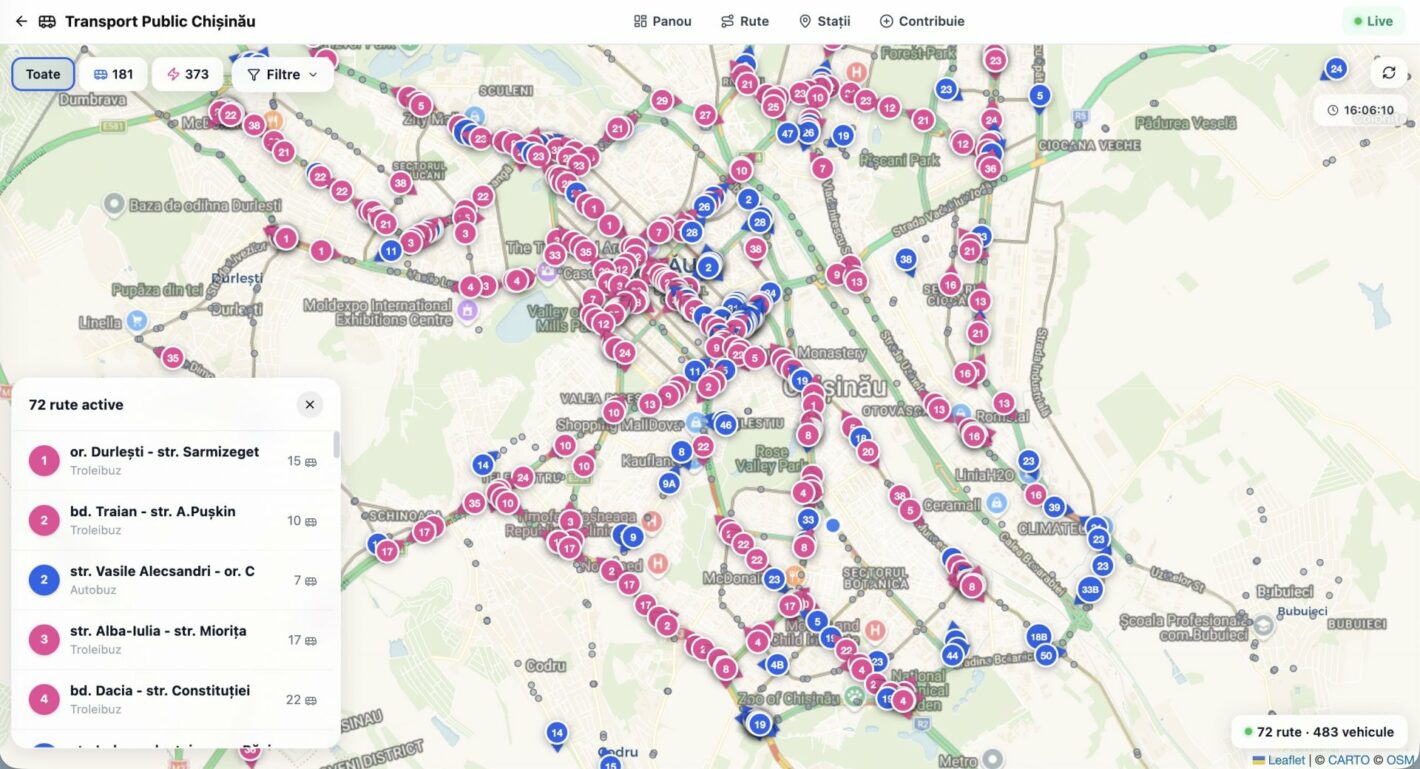The image size is (1420, 769).
Task: Click the pink route 3 circle badge in list
Action: (x=44, y=640)
